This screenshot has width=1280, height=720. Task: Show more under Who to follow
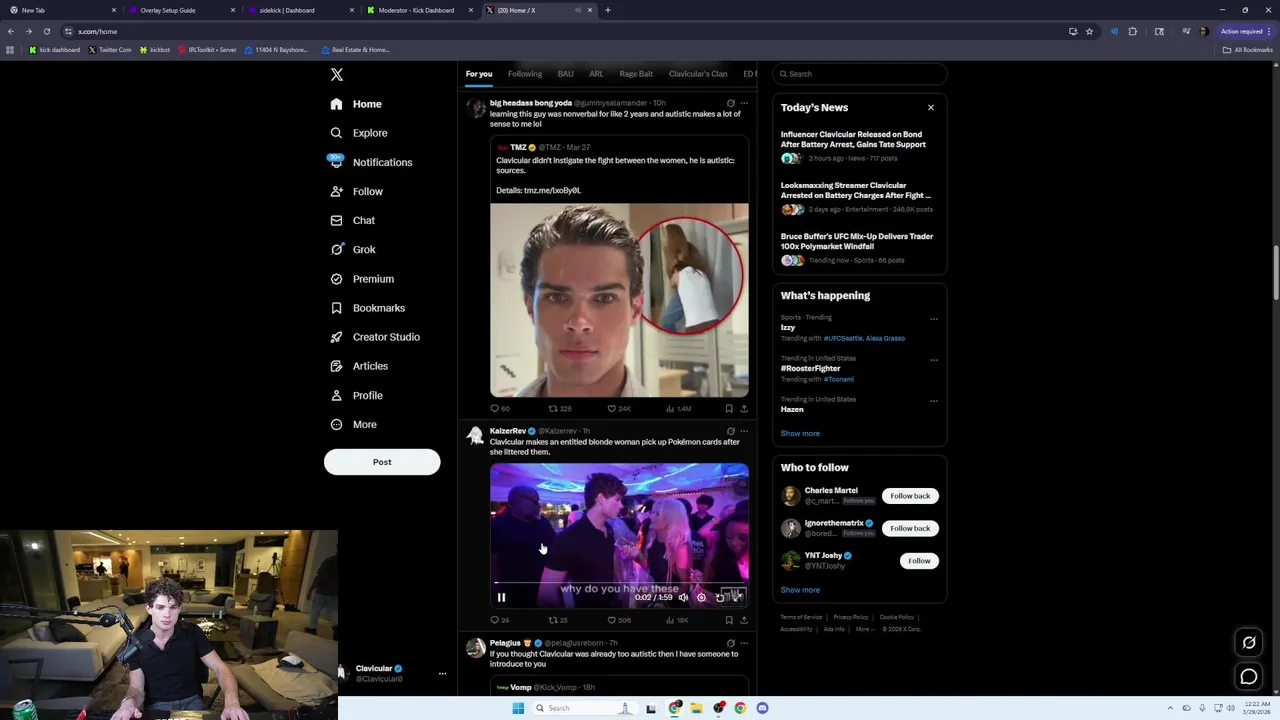(x=800, y=590)
